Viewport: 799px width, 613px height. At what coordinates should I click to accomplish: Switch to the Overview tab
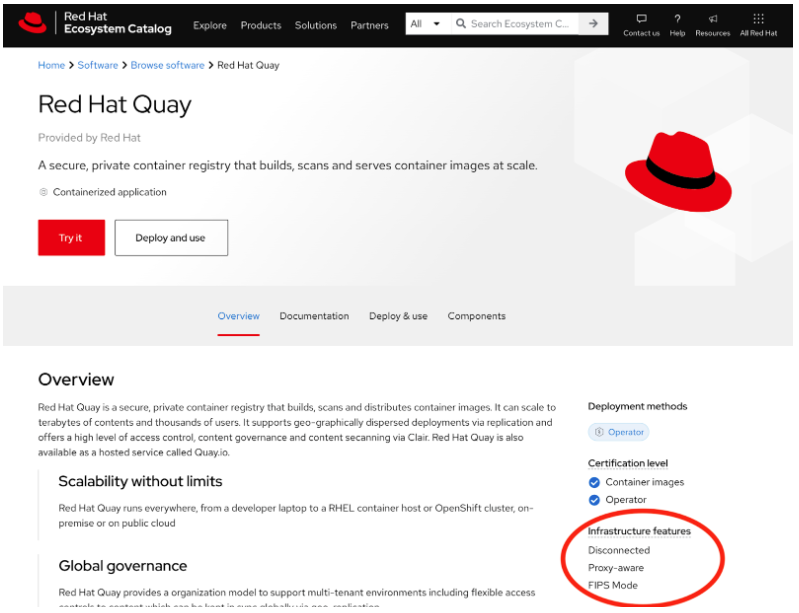click(x=238, y=316)
